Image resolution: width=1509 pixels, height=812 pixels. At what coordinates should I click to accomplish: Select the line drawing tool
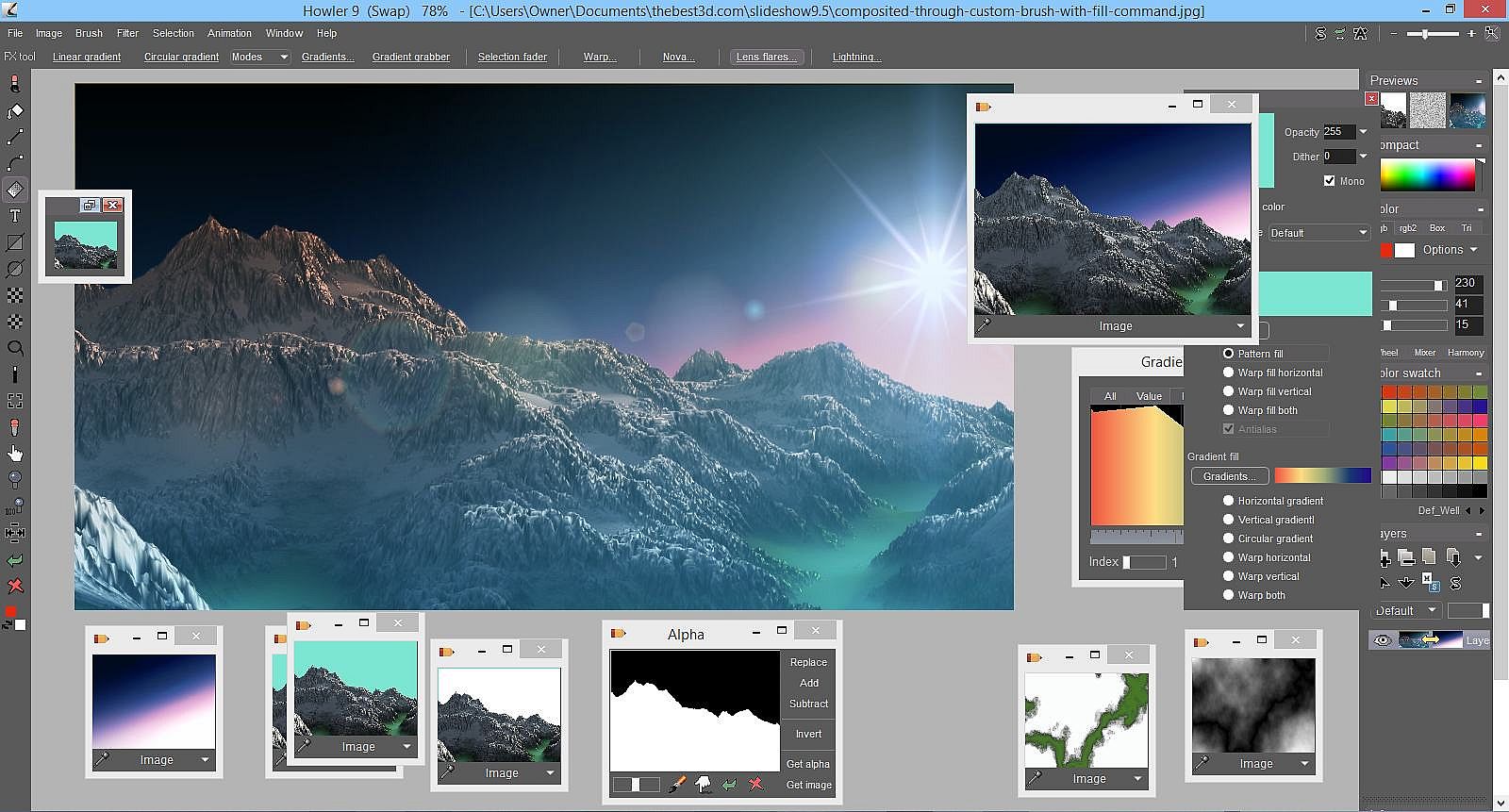coord(15,138)
